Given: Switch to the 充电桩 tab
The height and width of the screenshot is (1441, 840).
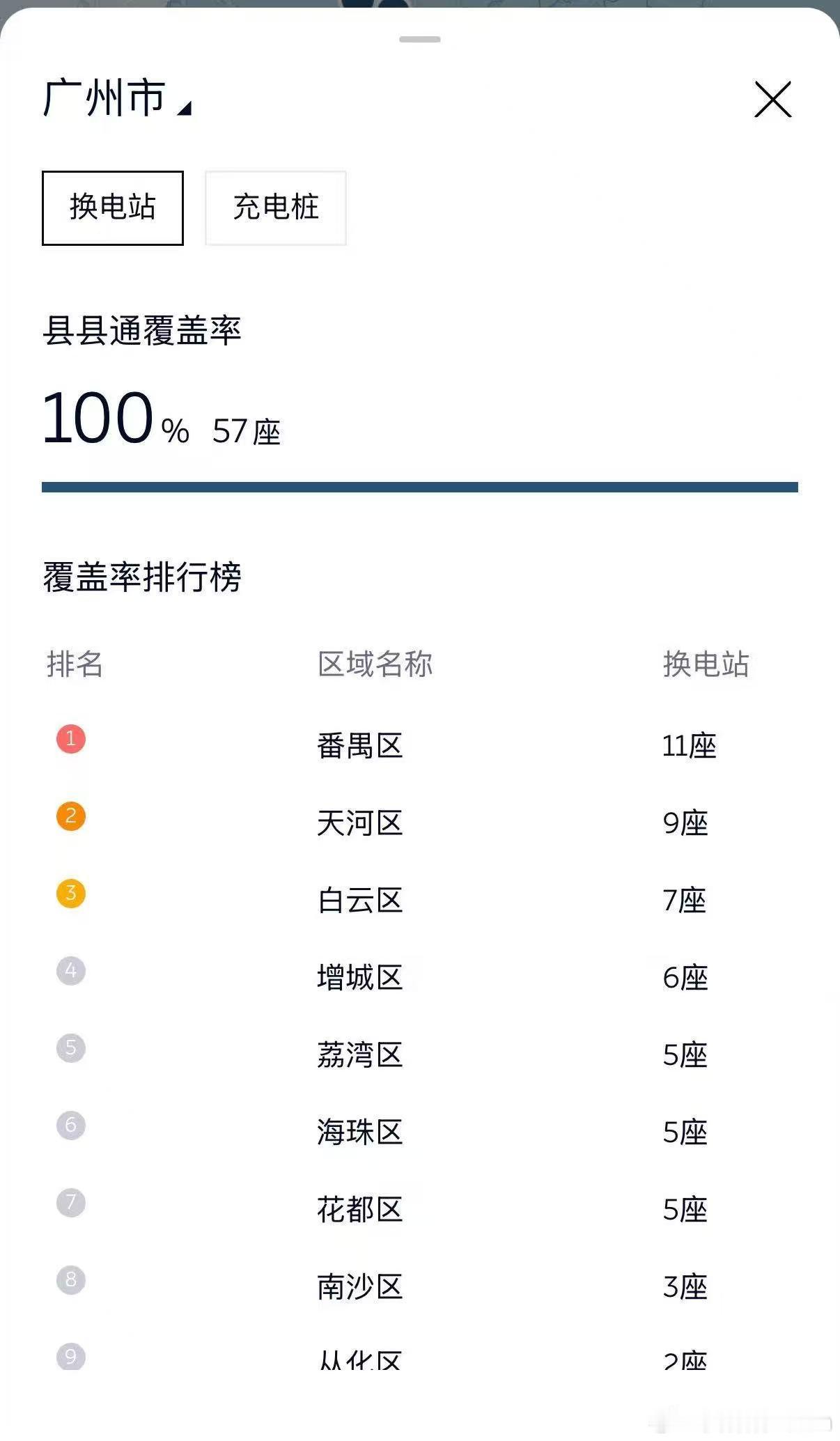Looking at the screenshot, I should 276,208.
